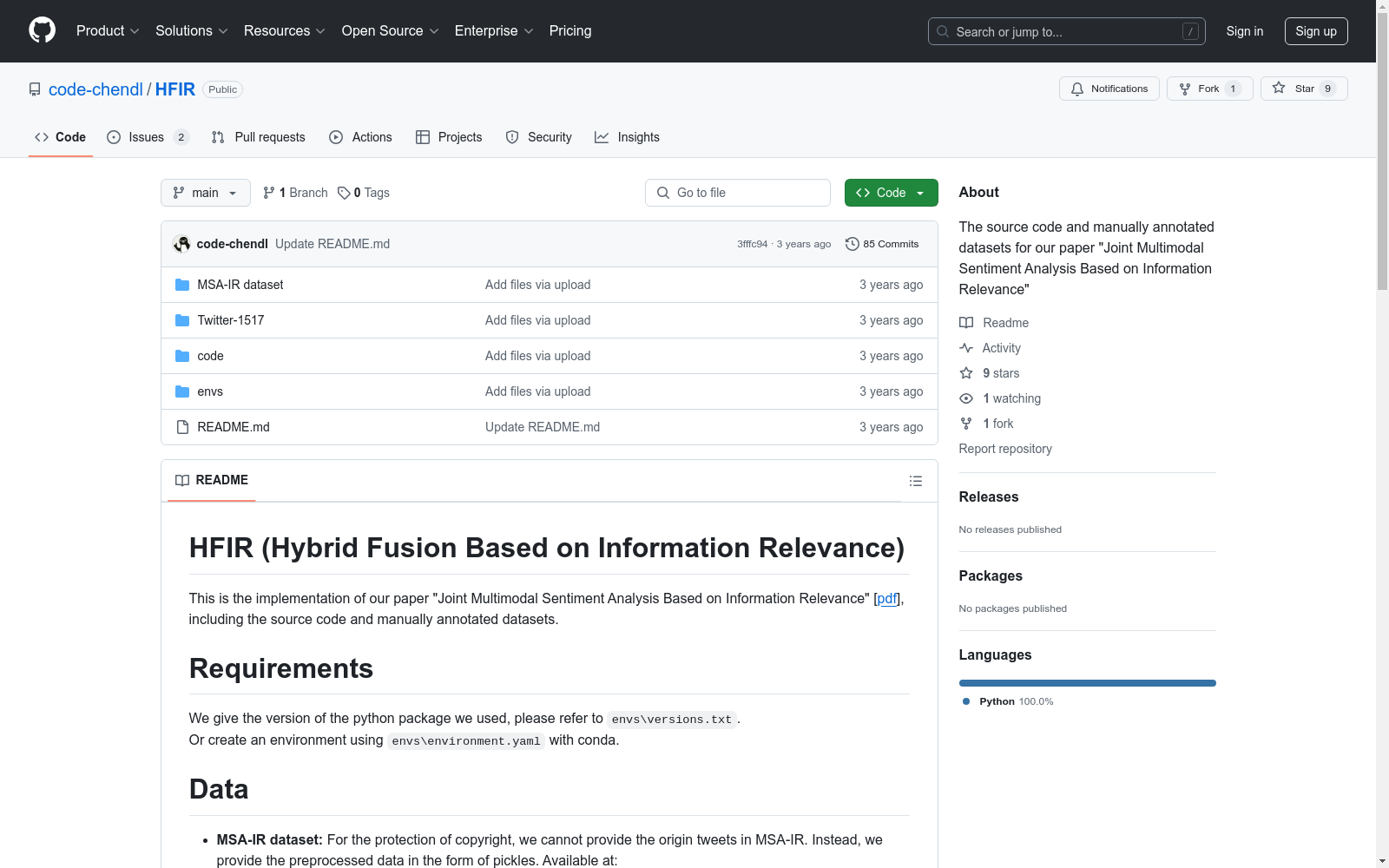Click the Notifications bell button

click(x=1109, y=89)
